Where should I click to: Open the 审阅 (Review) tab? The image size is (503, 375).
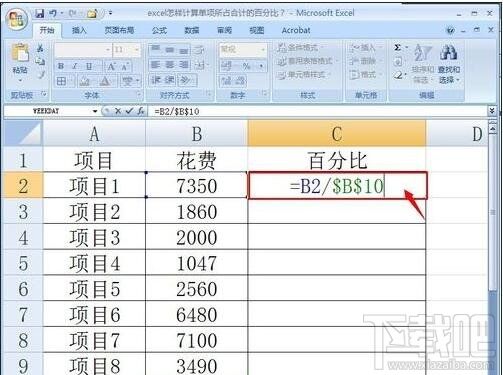[x=224, y=30]
